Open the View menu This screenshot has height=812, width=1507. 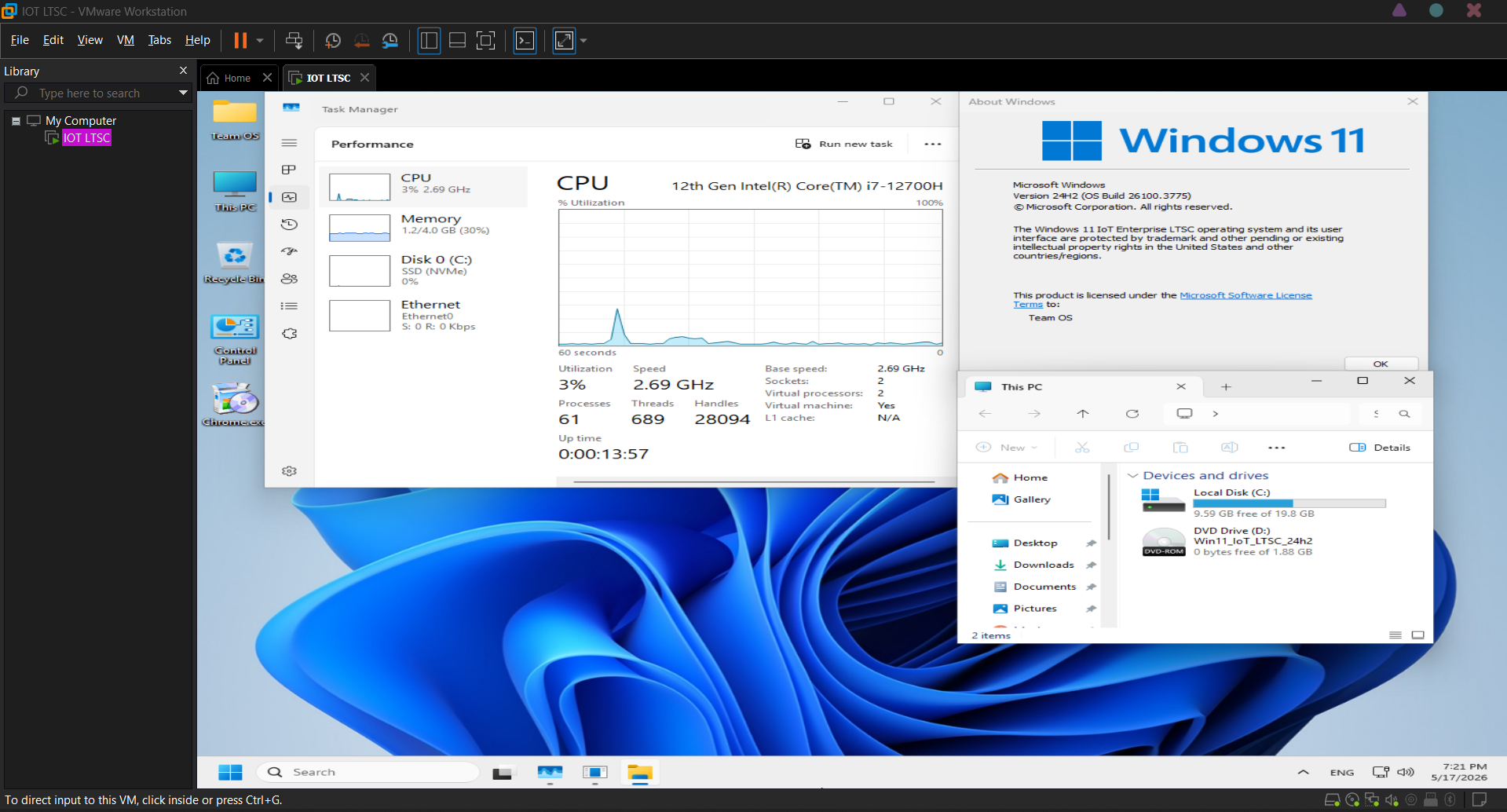[x=90, y=40]
